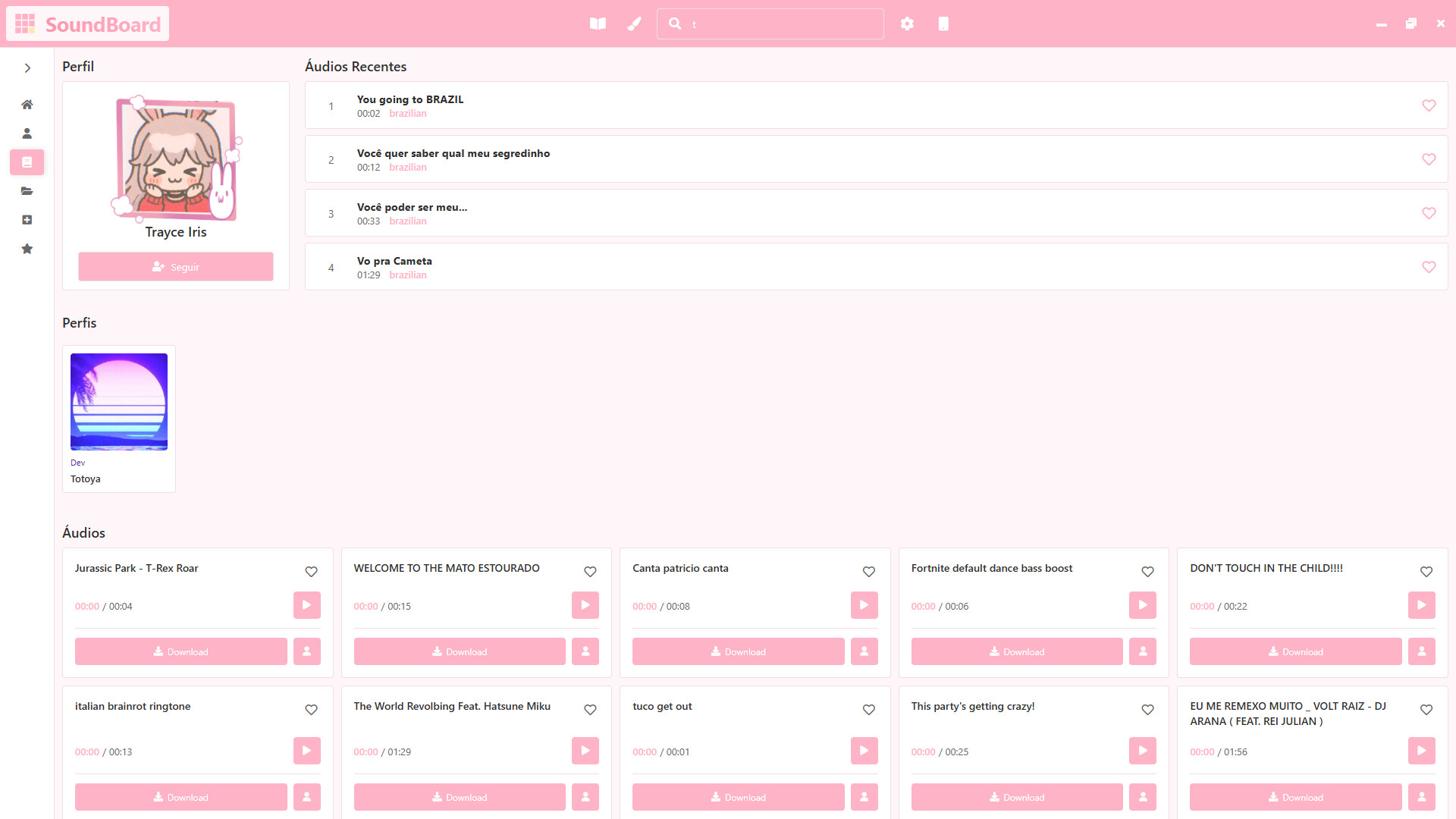
Task: Expand the sidebar with the chevron arrow
Action: (27, 67)
